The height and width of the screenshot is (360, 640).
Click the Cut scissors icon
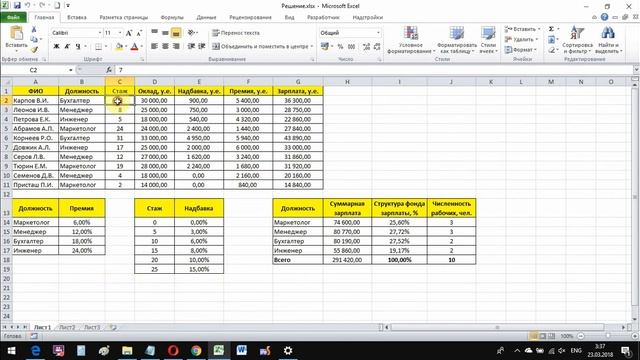[34, 29]
